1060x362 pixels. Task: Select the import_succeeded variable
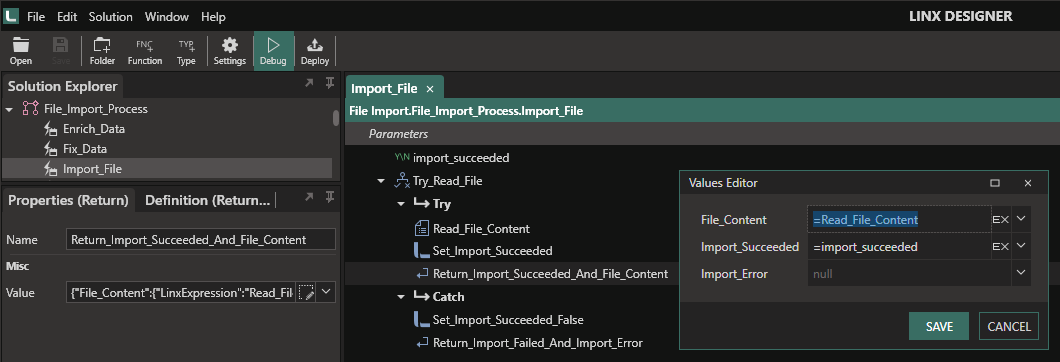461,158
